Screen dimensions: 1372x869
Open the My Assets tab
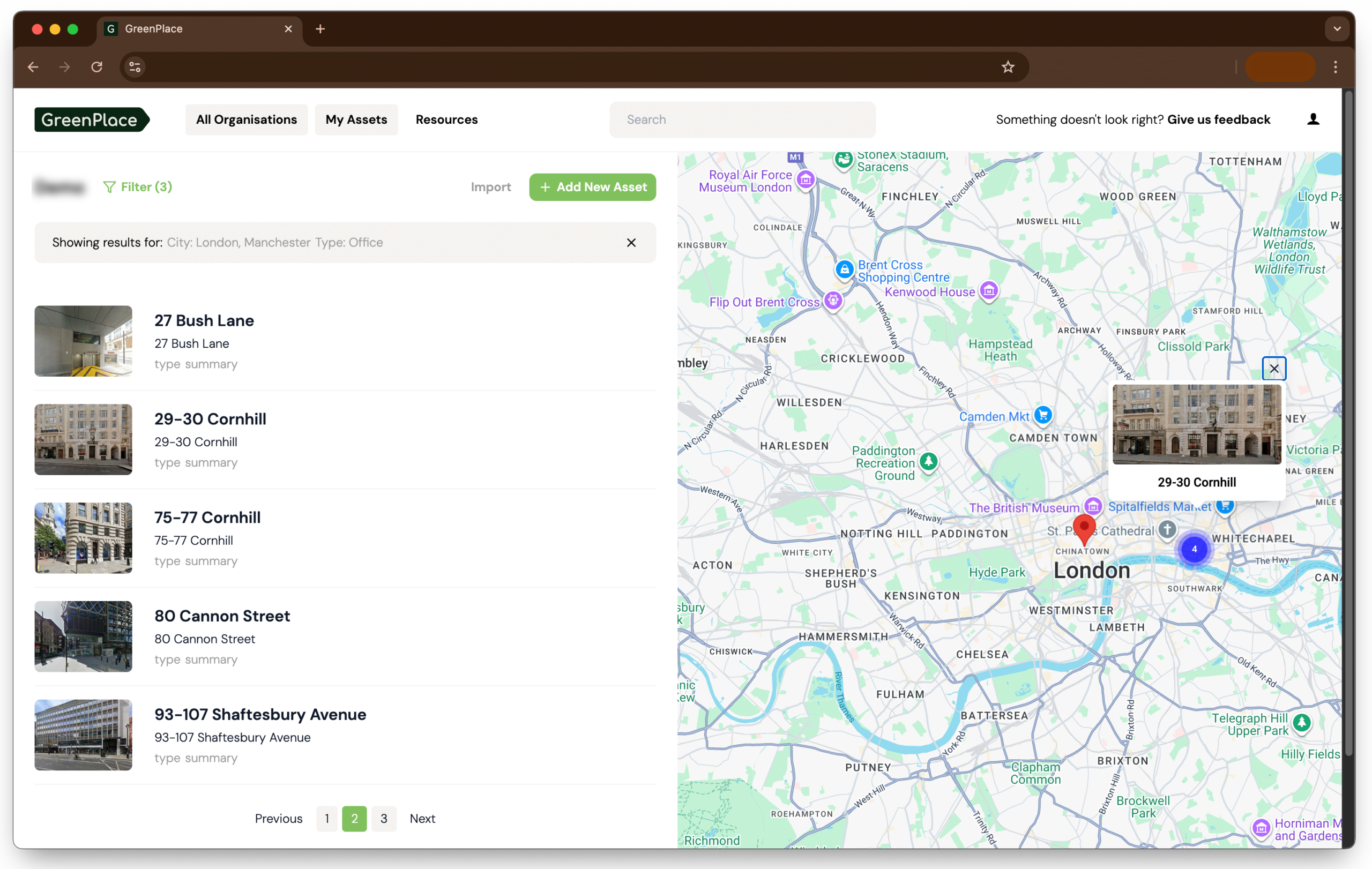(x=356, y=119)
